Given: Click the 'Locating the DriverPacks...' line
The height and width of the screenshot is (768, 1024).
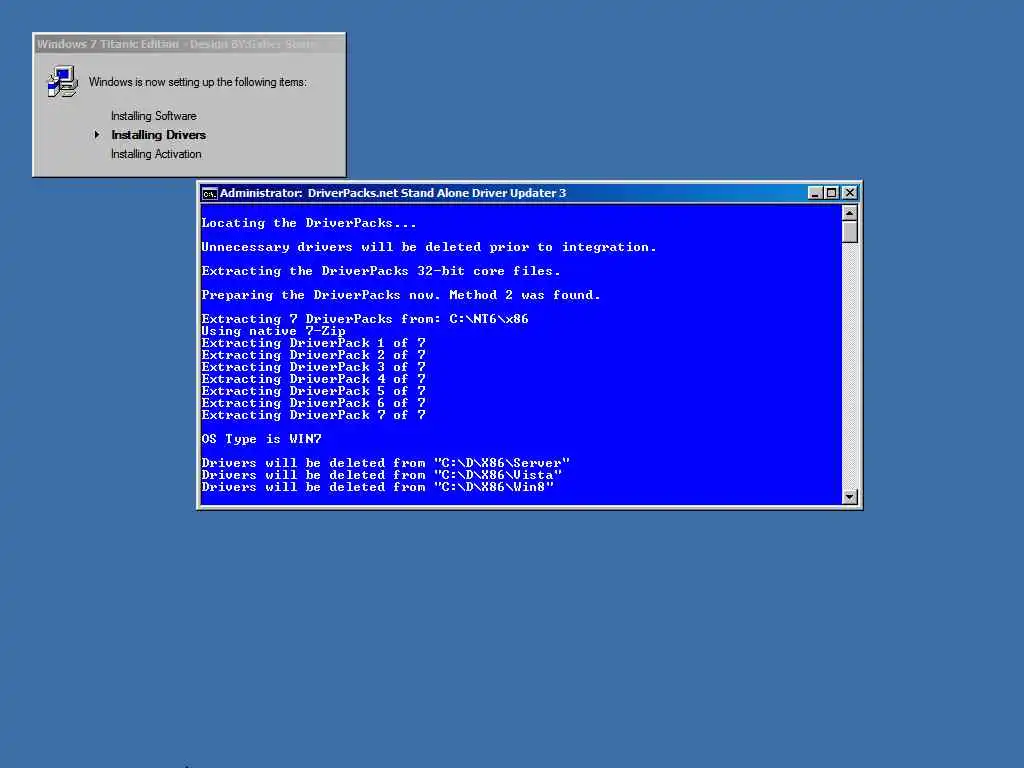Looking at the screenshot, I should (x=309, y=223).
